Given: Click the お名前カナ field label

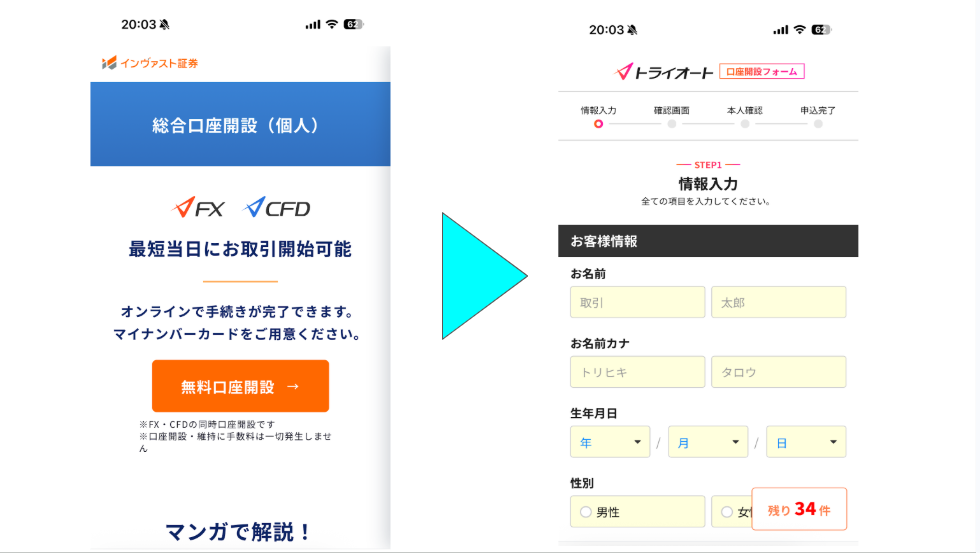Looking at the screenshot, I should pos(600,343).
